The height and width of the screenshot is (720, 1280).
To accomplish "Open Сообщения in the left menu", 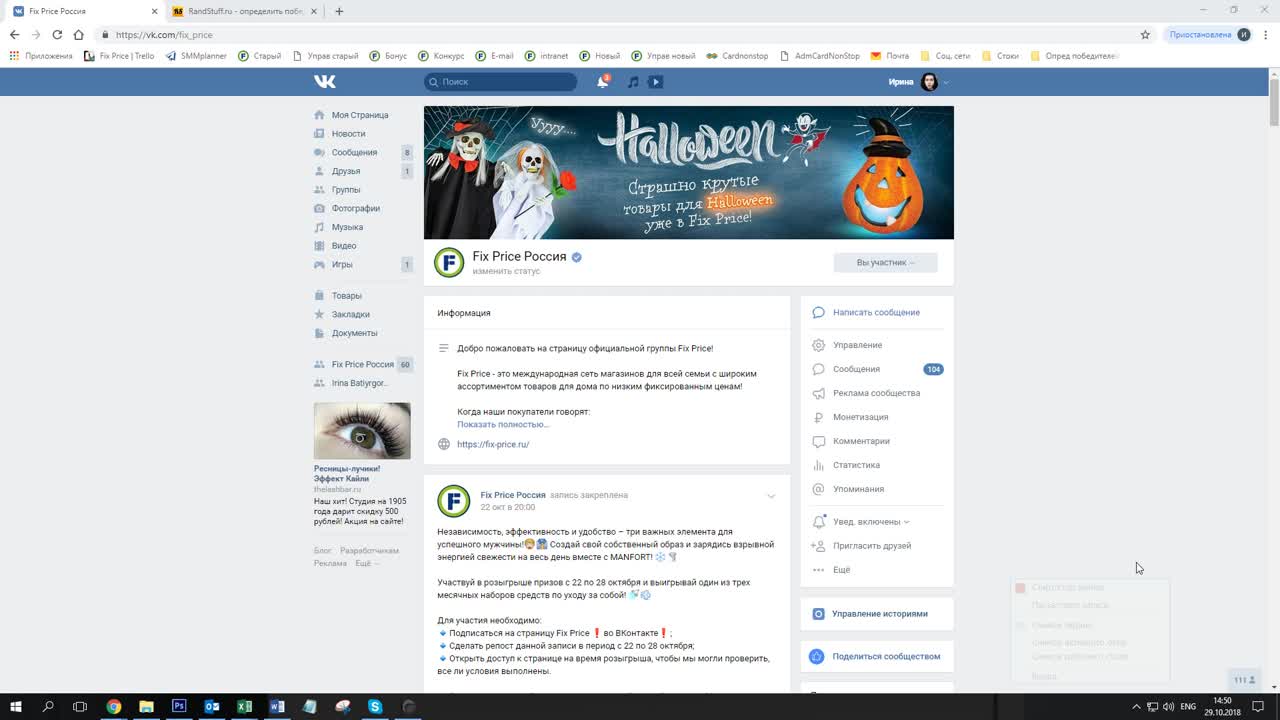I will tap(354, 153).
